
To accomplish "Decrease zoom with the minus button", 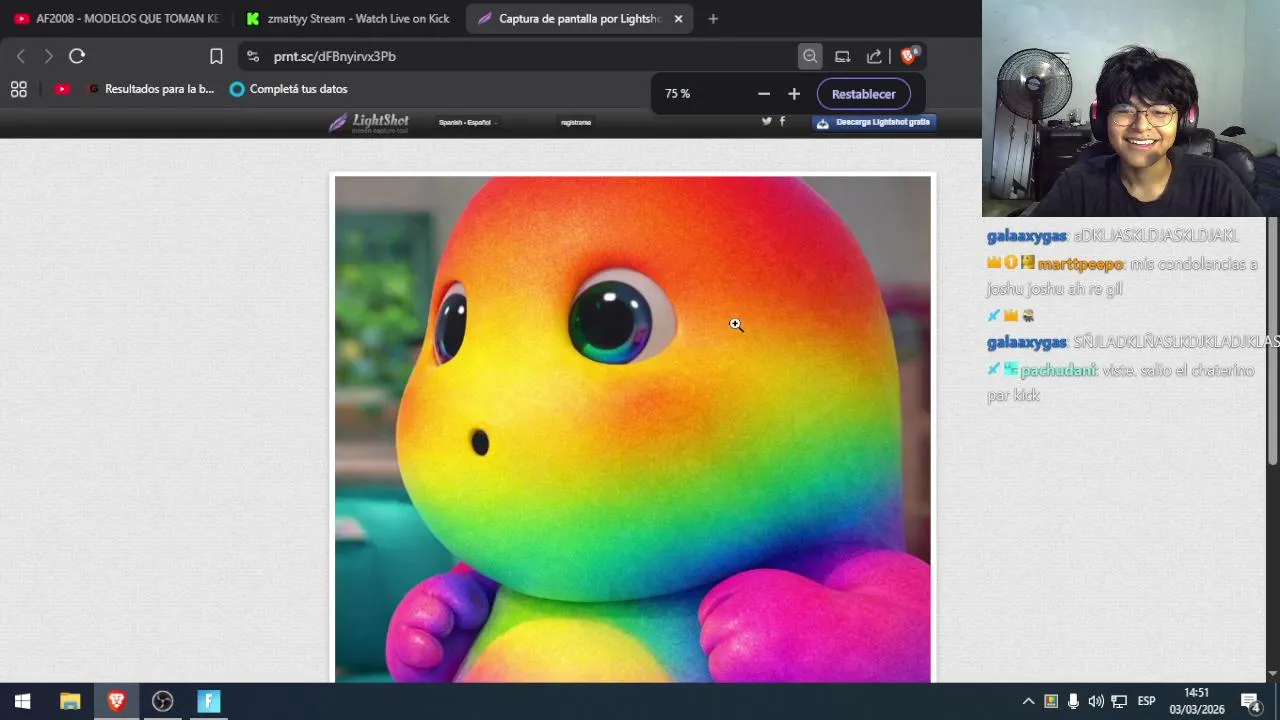I will coord(764,93).
